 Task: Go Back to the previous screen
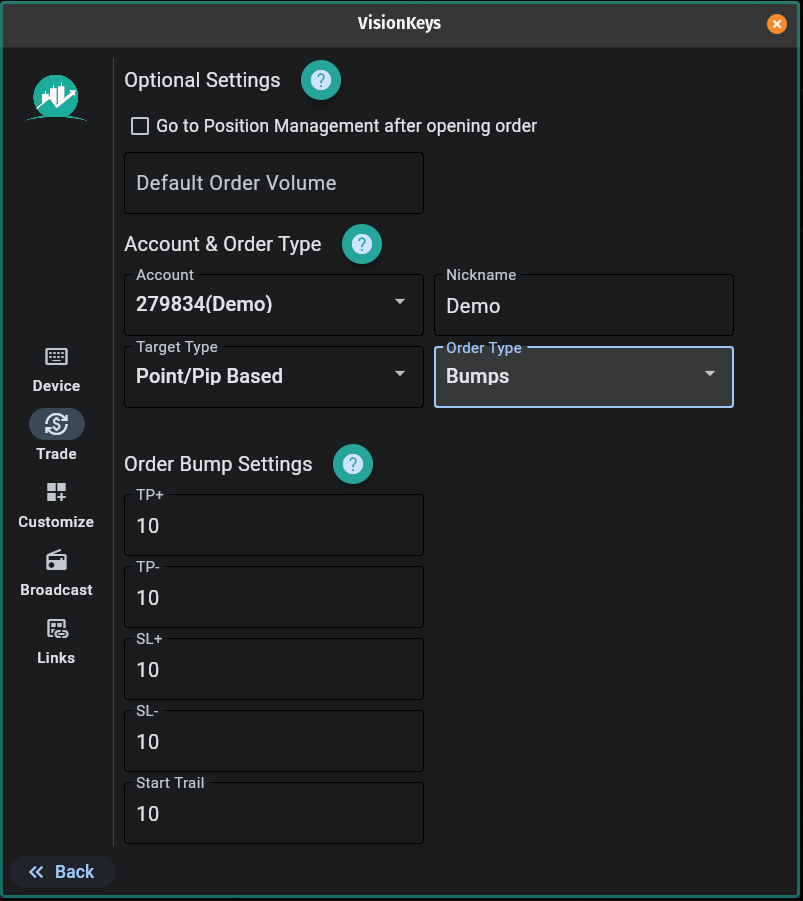tap(63, 872)
